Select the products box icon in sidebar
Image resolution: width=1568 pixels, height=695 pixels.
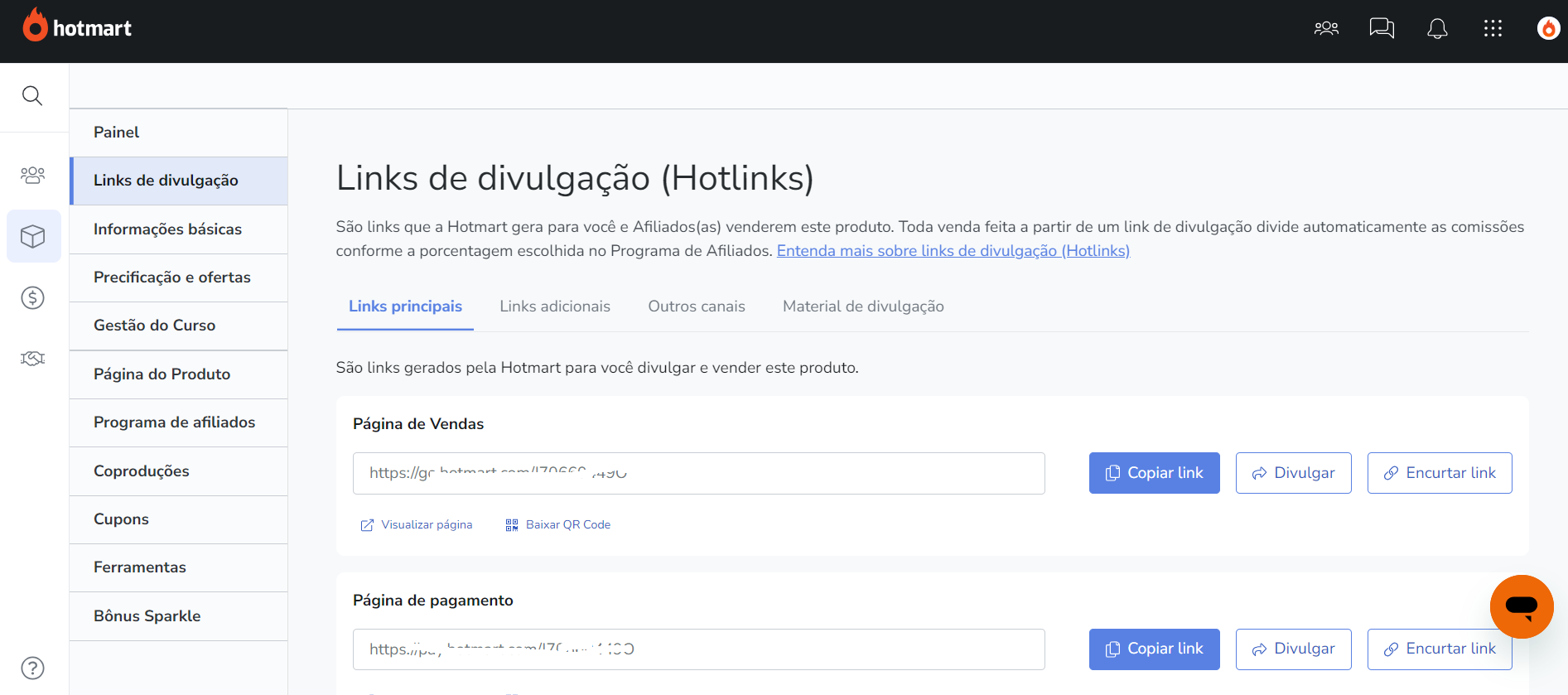(x=33, y=237)
